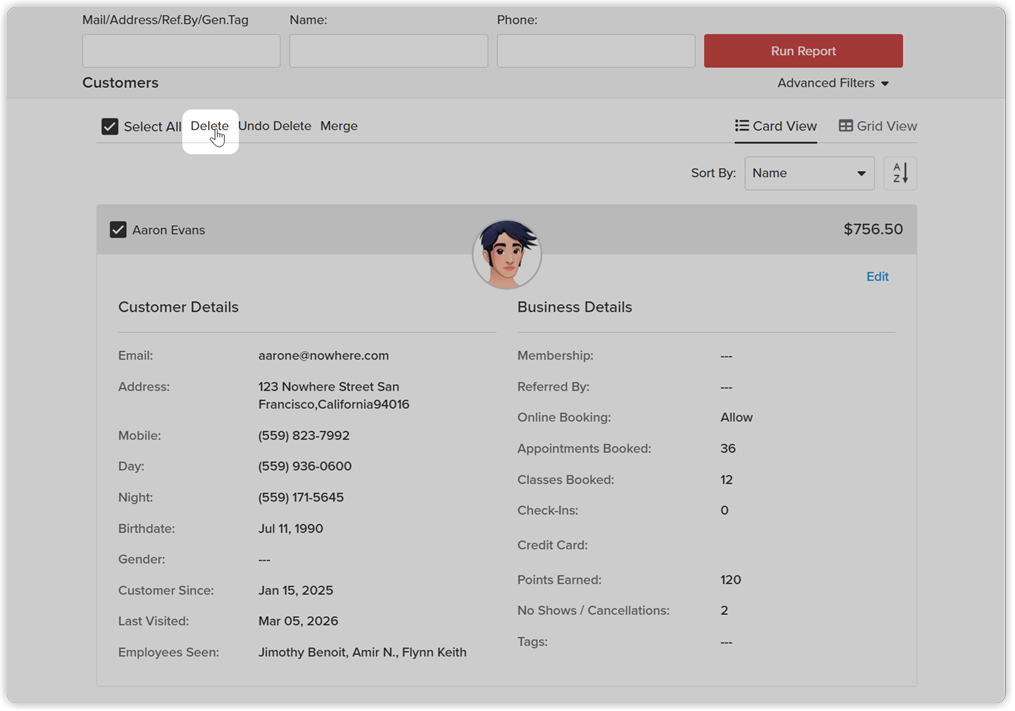Focus the Name search field
The height and width of the screenshot is (711, 1015).
point(388,51)
